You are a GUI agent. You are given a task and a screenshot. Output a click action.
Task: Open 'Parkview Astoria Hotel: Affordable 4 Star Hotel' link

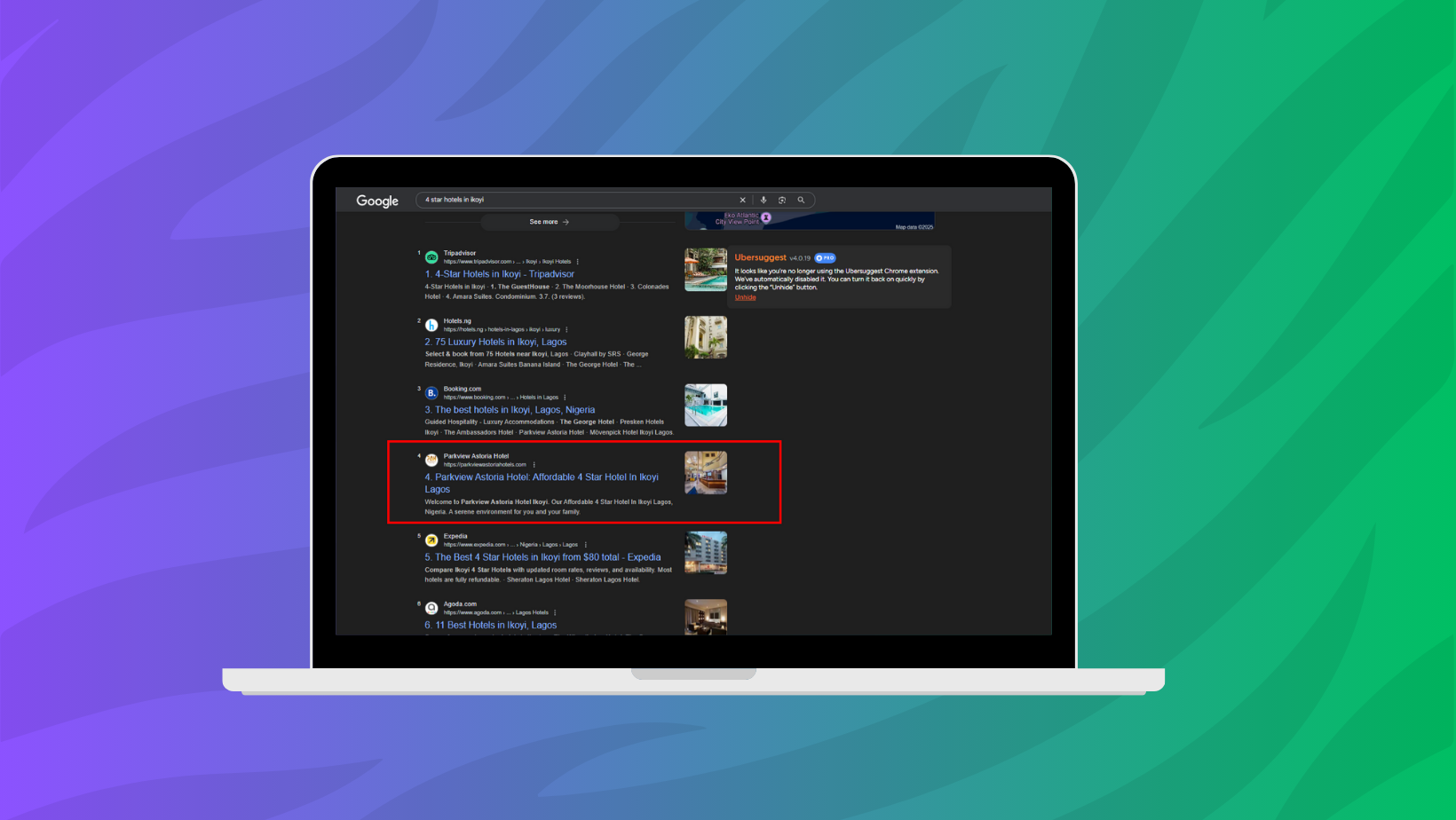coord(542,483)
